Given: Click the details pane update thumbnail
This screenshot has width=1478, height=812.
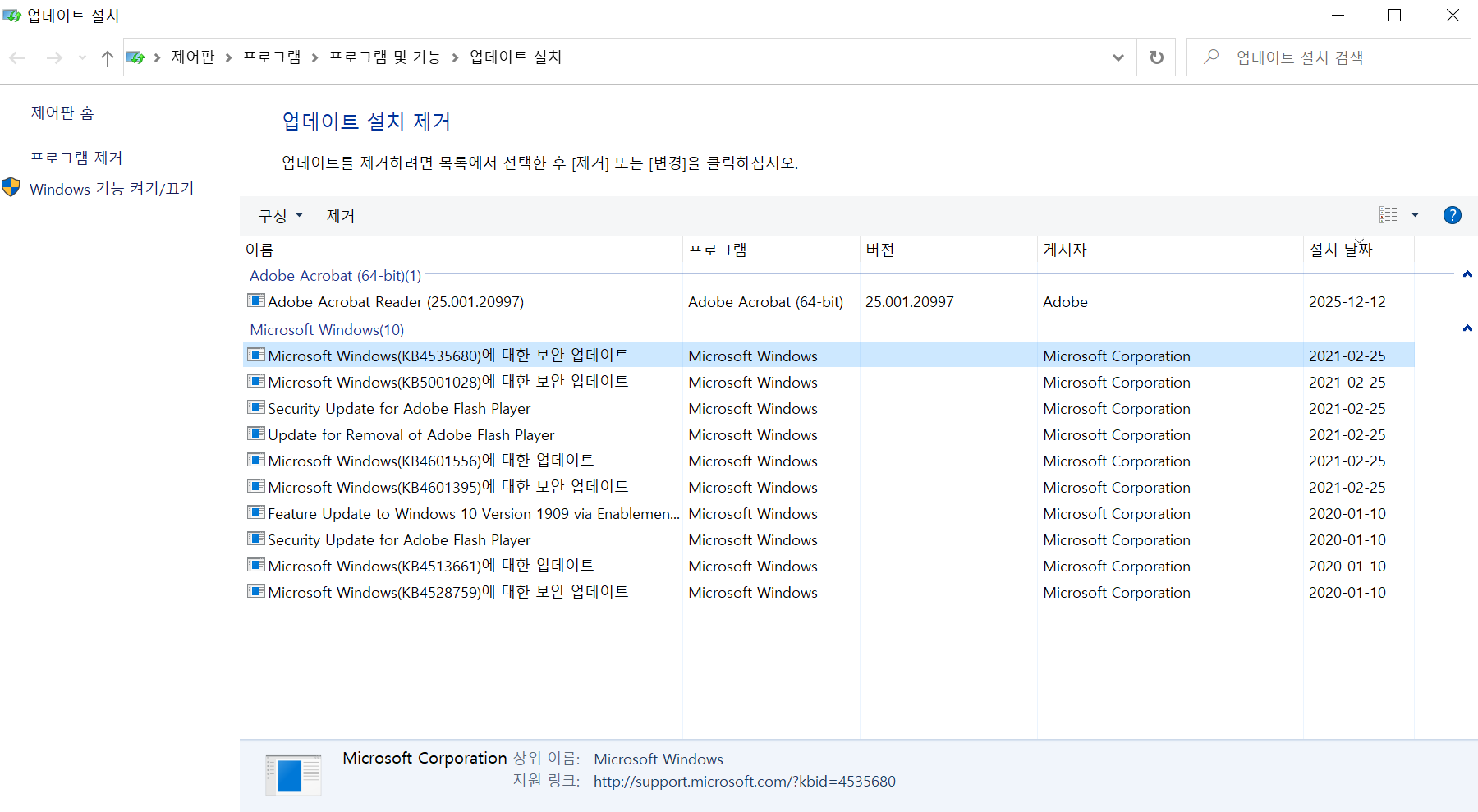Looking at the screenshot, I should coord(293,775).
